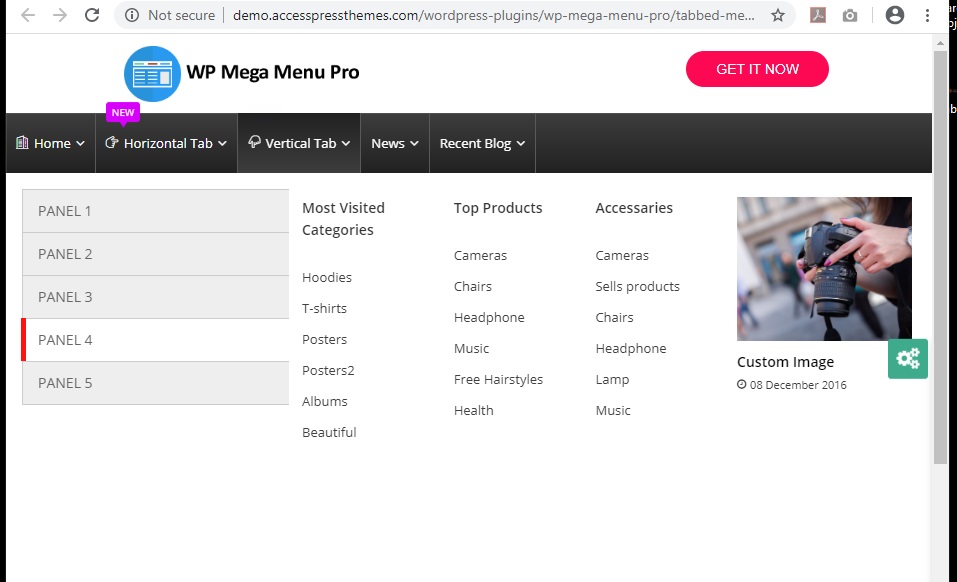Open the Hoodies category link
957x582 pixels.
click(327, 278)
